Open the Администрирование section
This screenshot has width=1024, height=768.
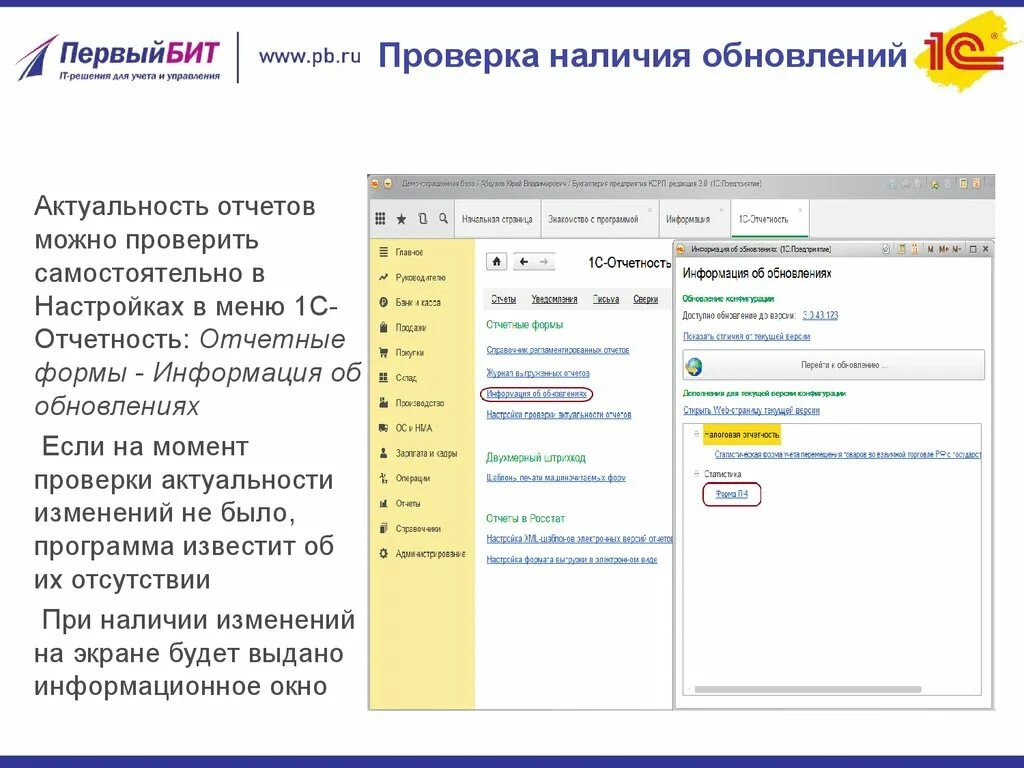coord(430,554)
